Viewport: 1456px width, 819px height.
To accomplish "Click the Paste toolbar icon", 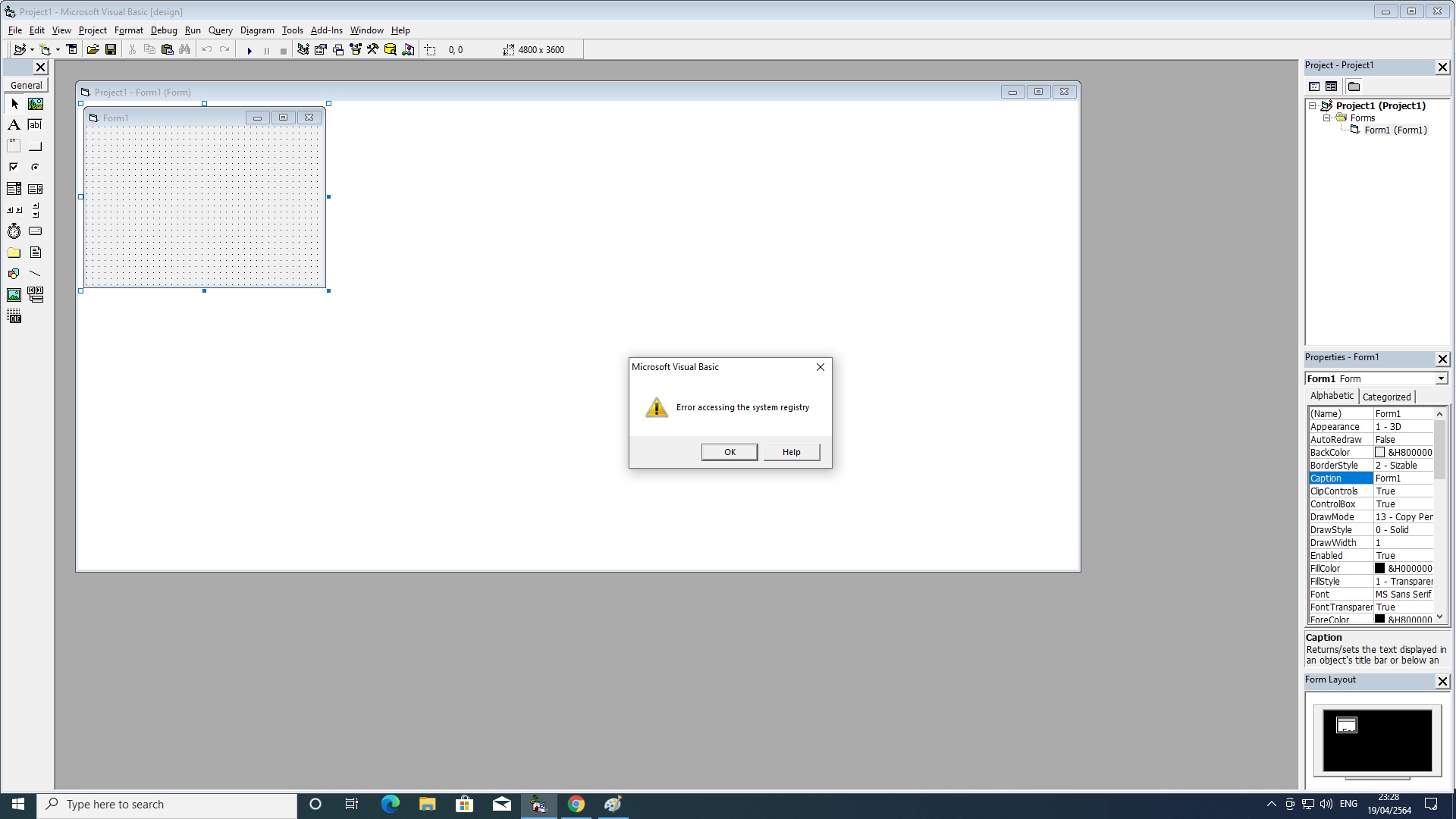I will coord(168,50).
